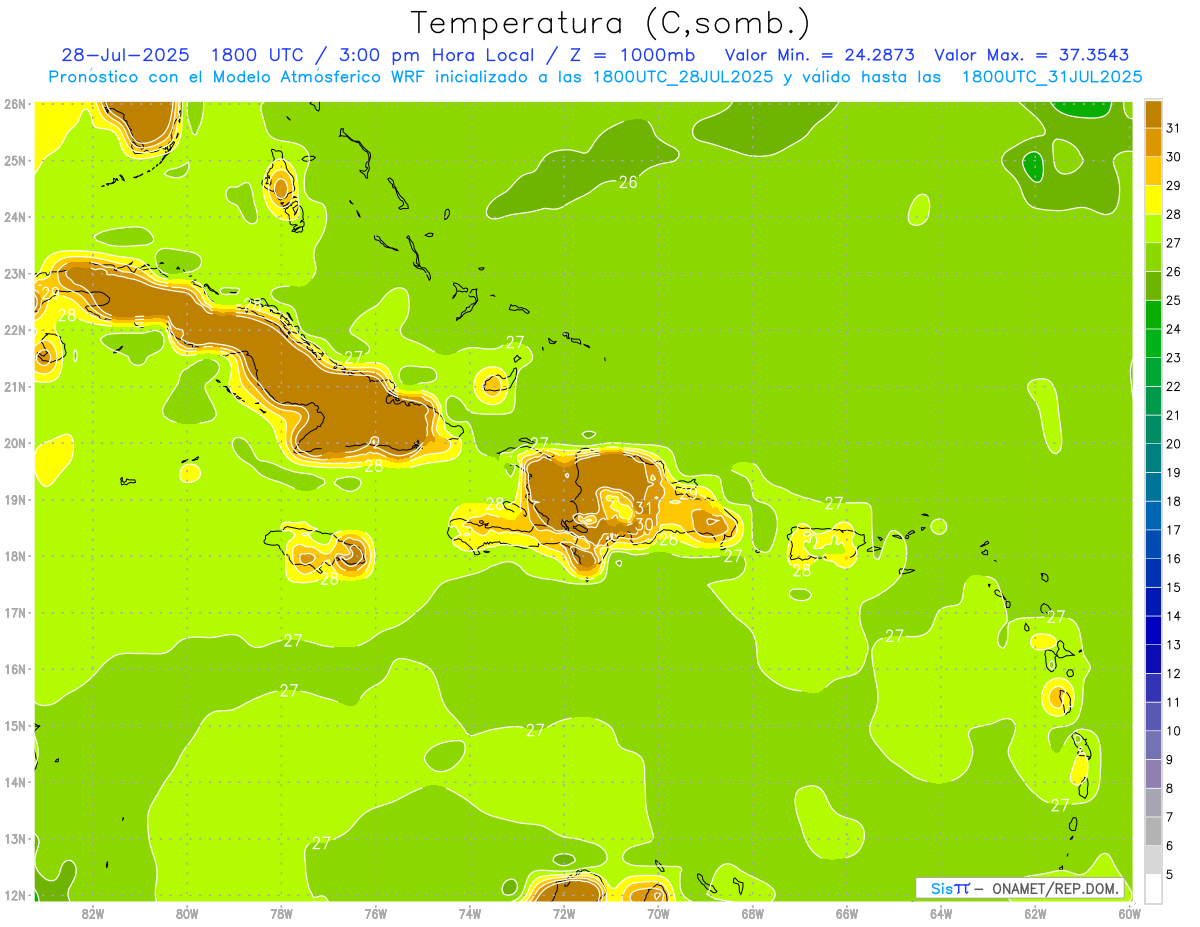Pick the legend swatch between 30 and 31

point(1153,143)
